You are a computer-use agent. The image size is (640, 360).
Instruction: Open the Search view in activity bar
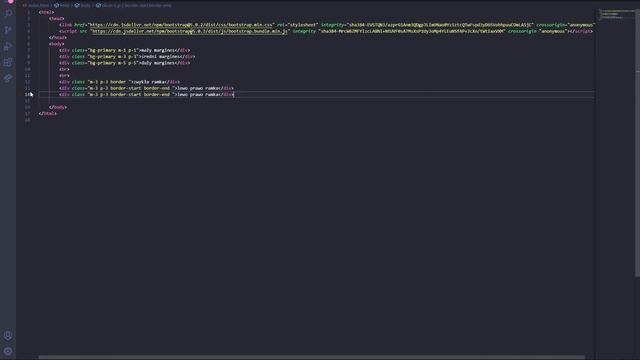[8, 13]
